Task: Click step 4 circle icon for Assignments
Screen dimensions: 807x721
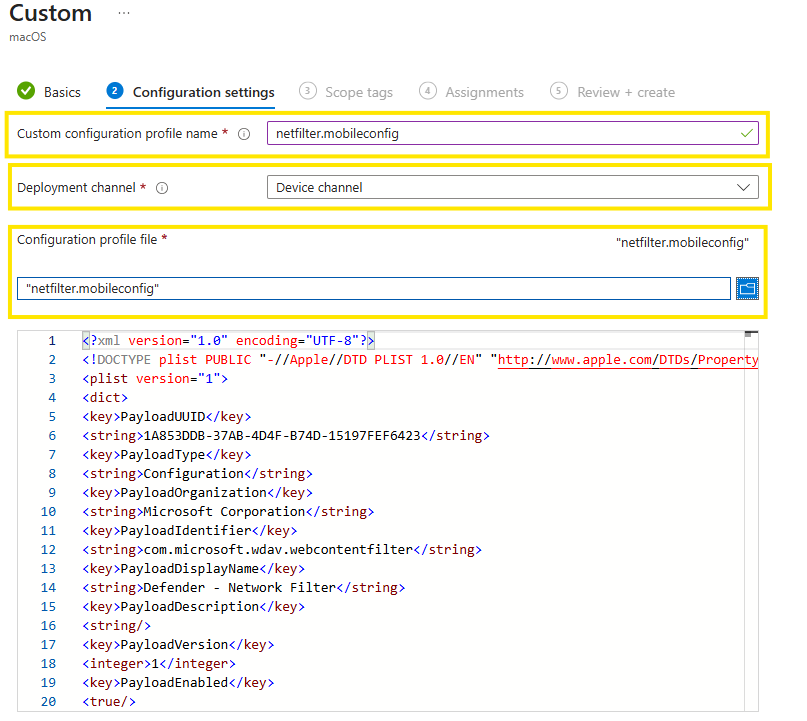Action: tap(428, 91)
